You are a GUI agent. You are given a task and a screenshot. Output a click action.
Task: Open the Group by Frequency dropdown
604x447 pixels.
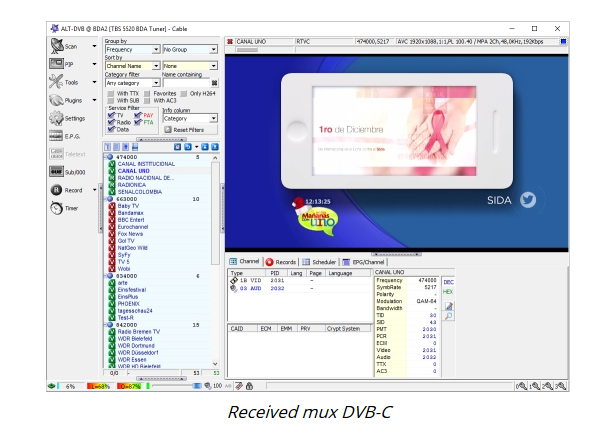[131, 49]
